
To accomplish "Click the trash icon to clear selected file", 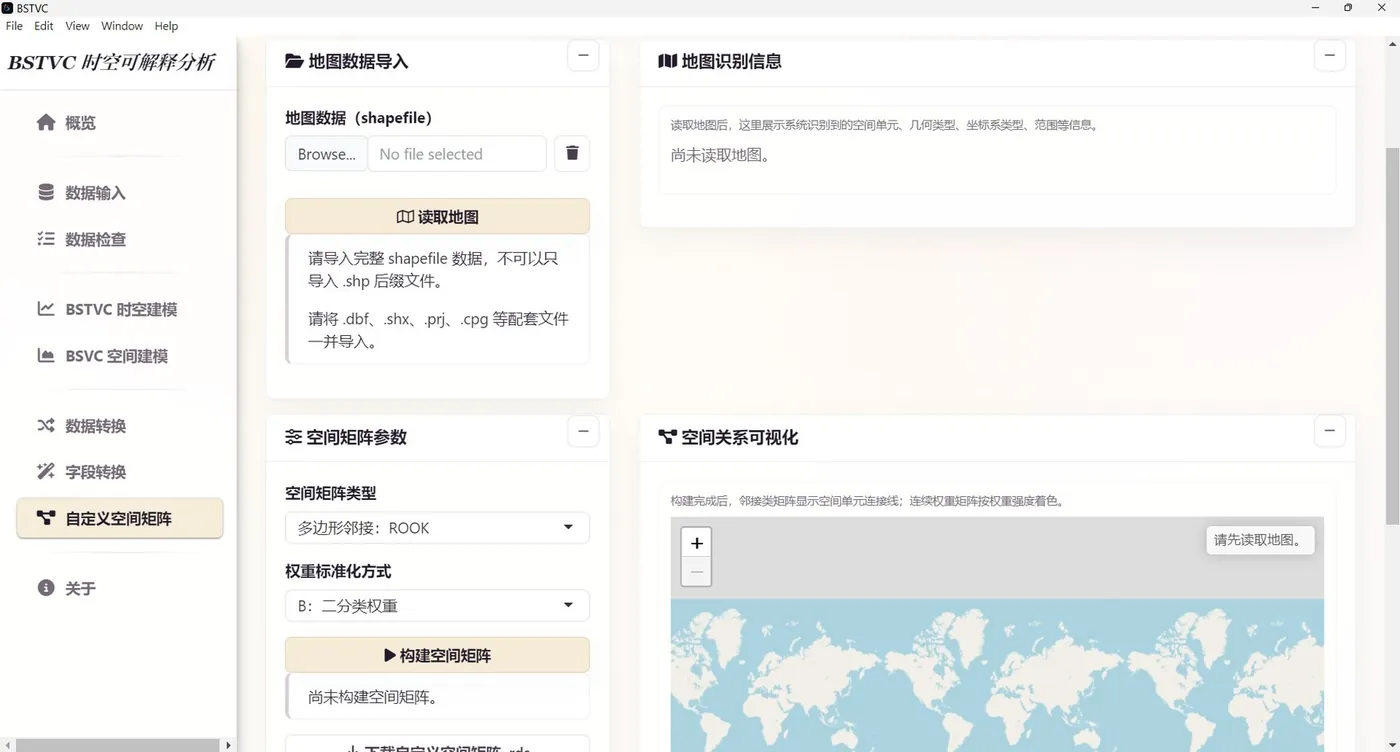I will 572,153.
